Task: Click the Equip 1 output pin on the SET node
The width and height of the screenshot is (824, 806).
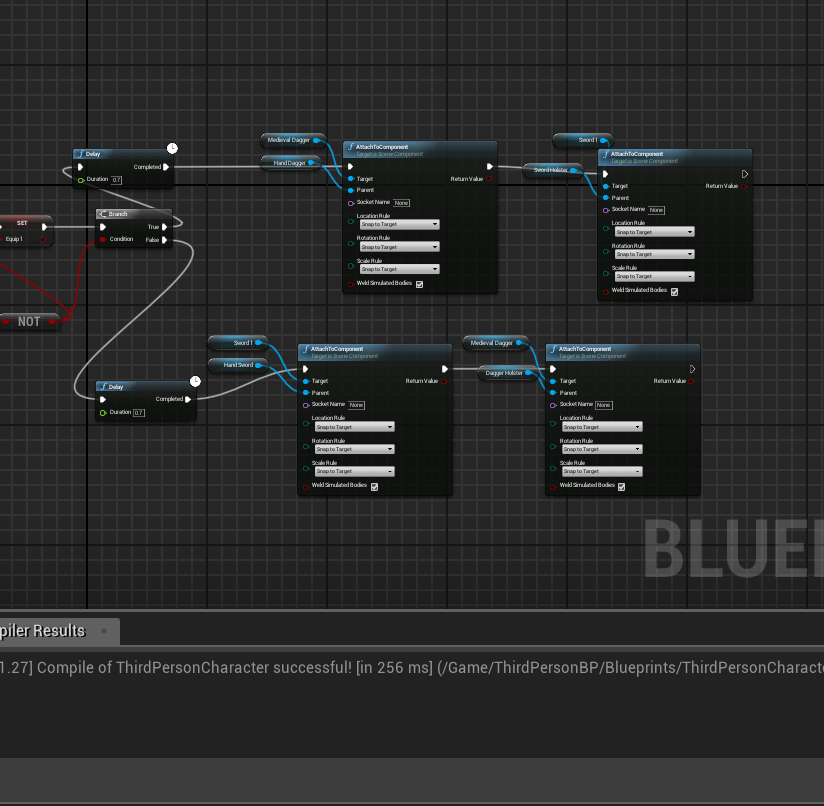Action: [43, 240]
